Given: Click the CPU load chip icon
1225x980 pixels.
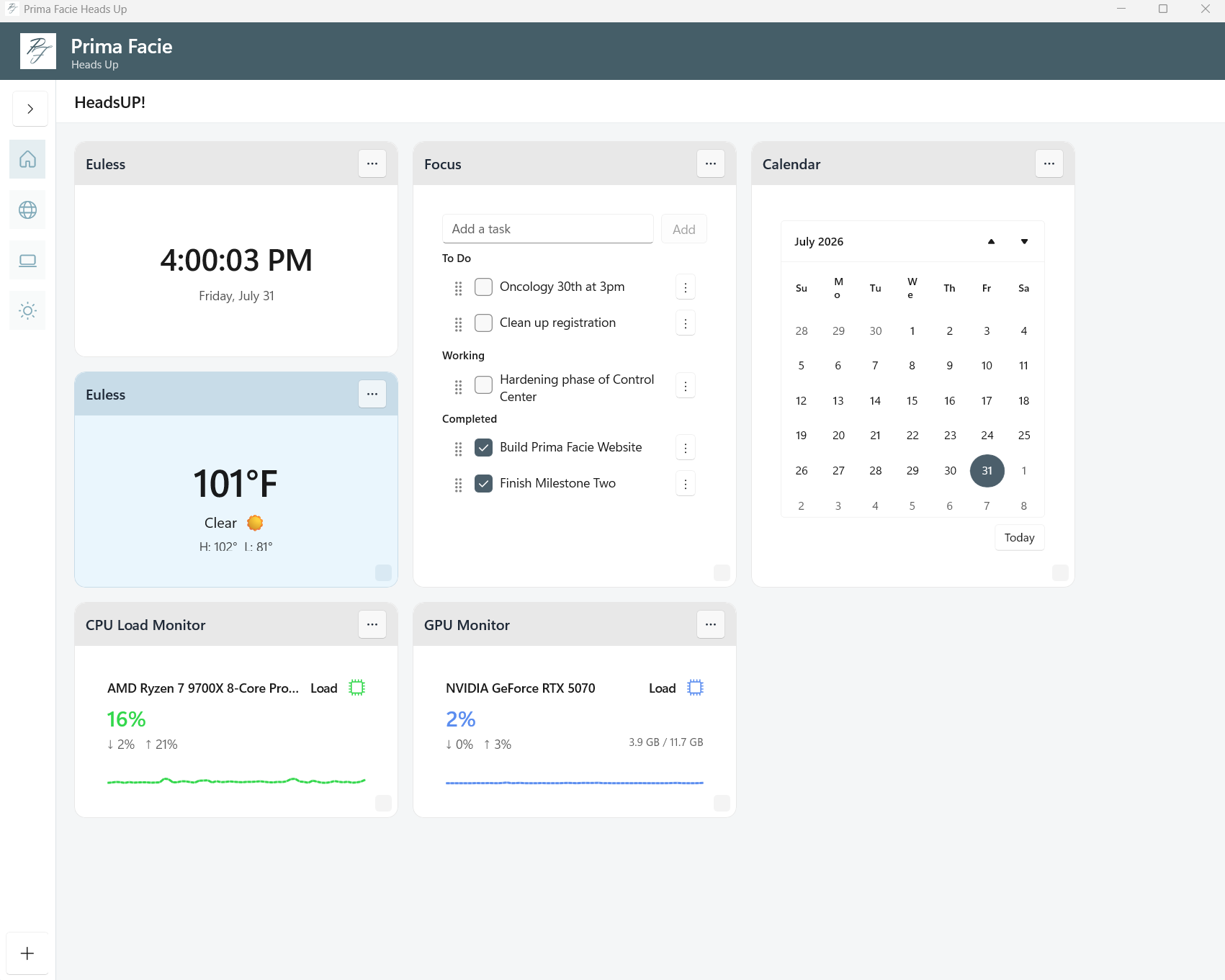Looking at the screenshot, I should coord(357,688).
